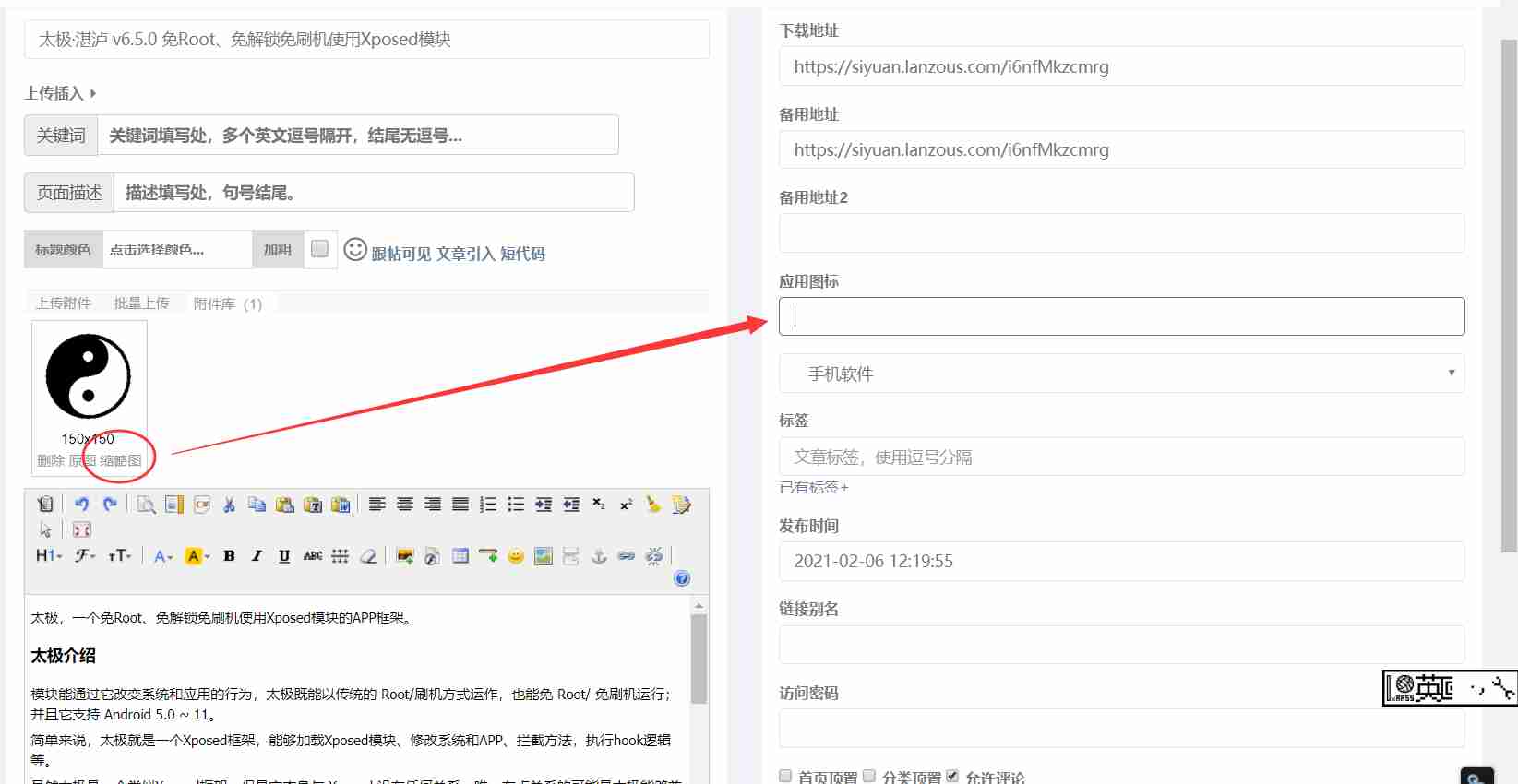Click the insert table icon
Screen dimensions: 1518x784
click(x=460, y=556)
